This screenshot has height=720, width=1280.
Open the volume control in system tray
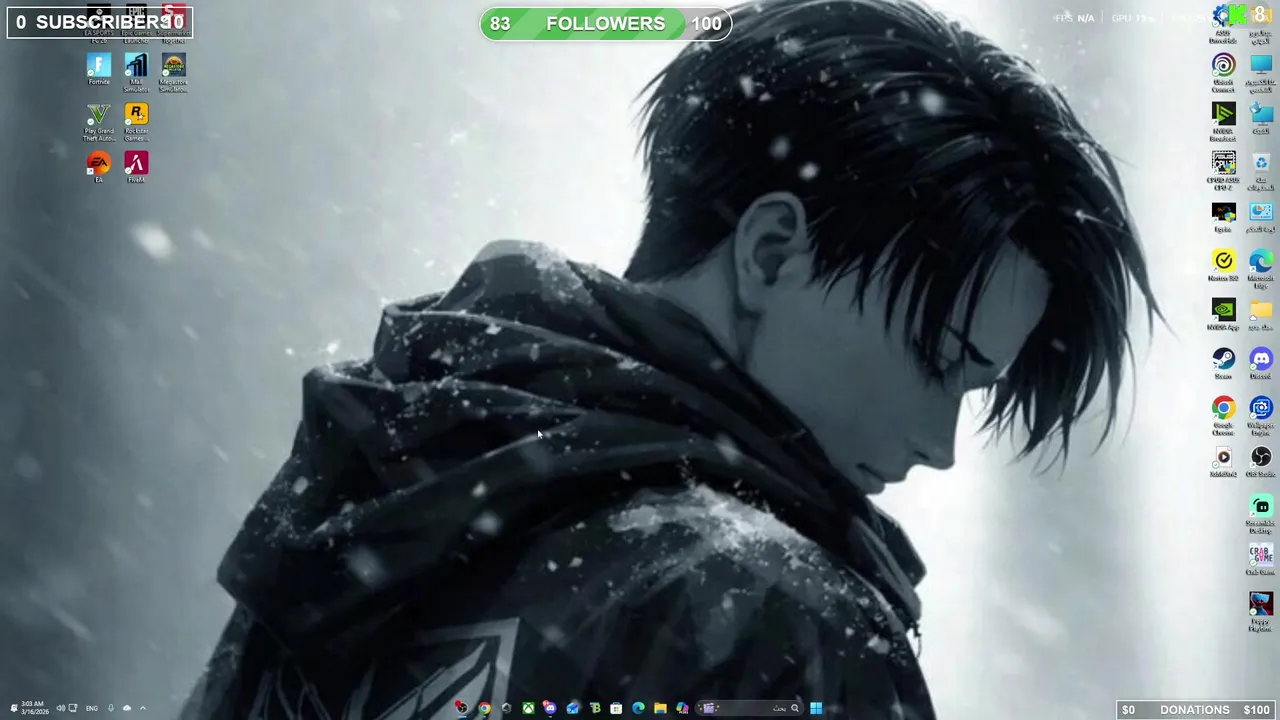point(60,708)
